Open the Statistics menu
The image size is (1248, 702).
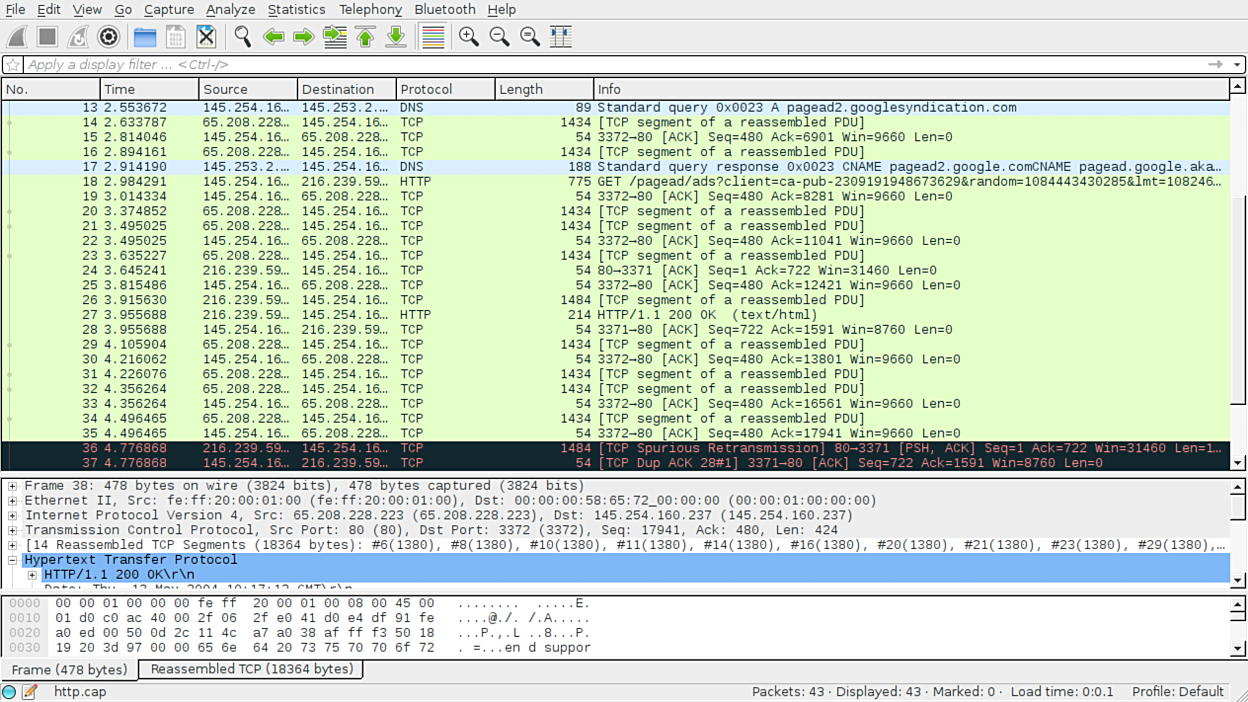(x=296, y=9)
